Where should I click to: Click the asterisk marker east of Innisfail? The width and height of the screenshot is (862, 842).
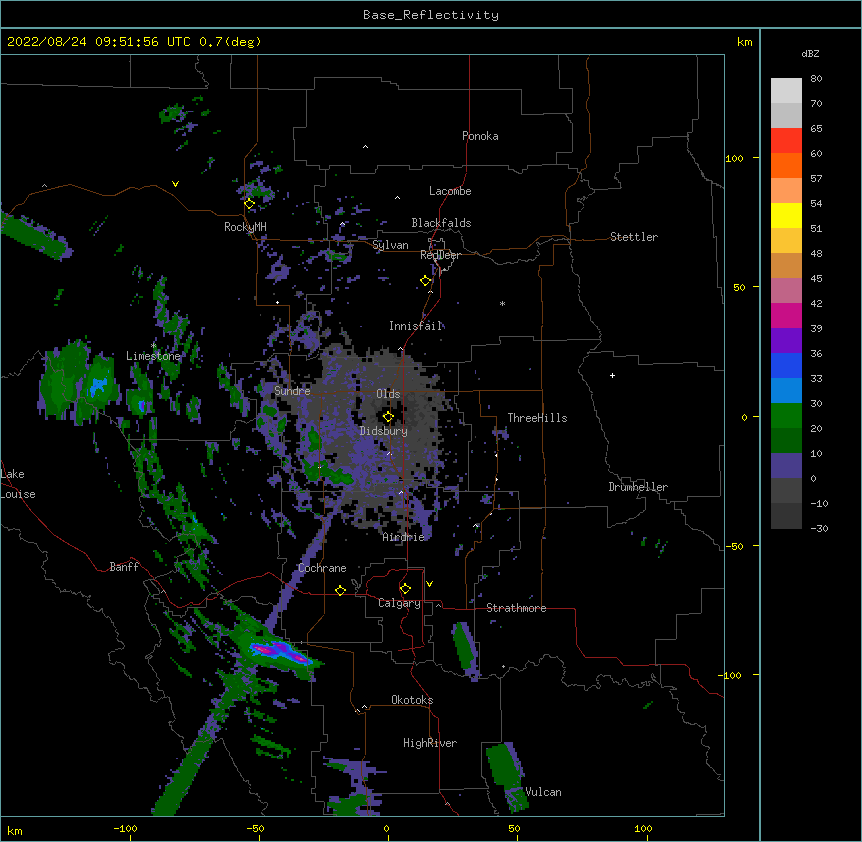click(x=502, y=303)
